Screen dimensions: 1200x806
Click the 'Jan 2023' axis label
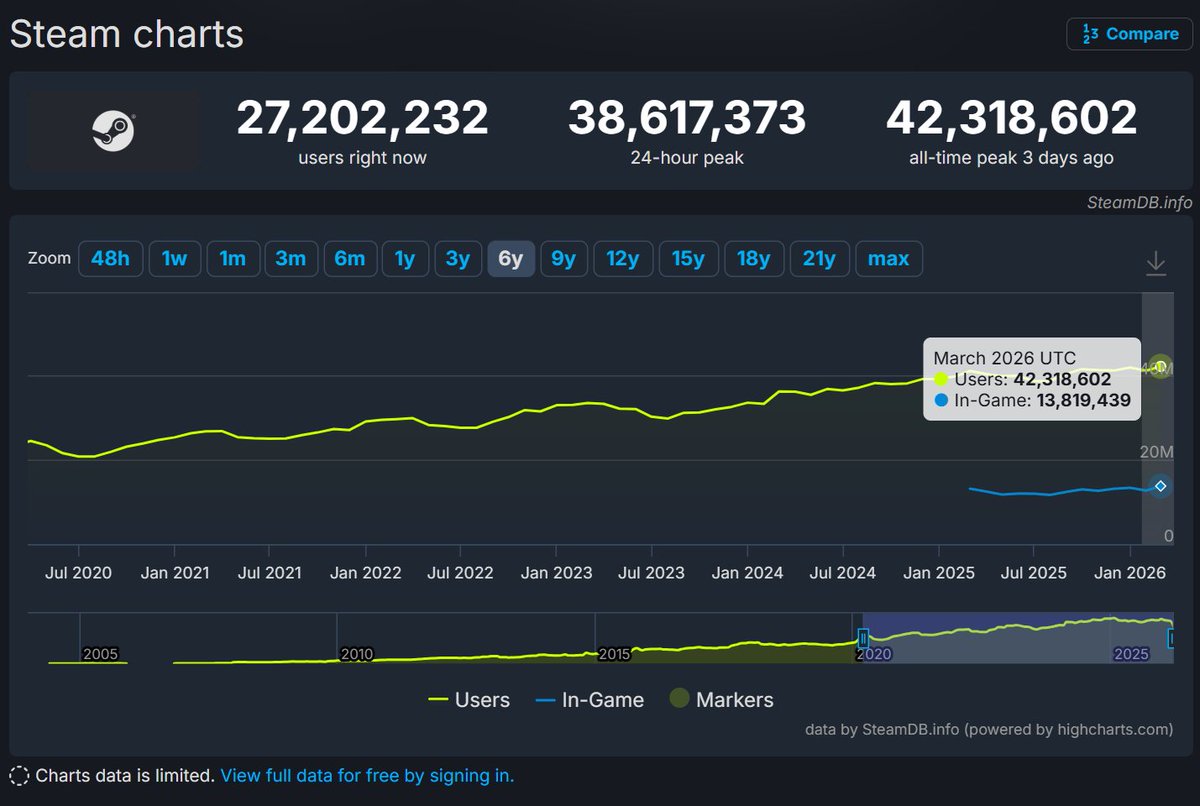557,573
